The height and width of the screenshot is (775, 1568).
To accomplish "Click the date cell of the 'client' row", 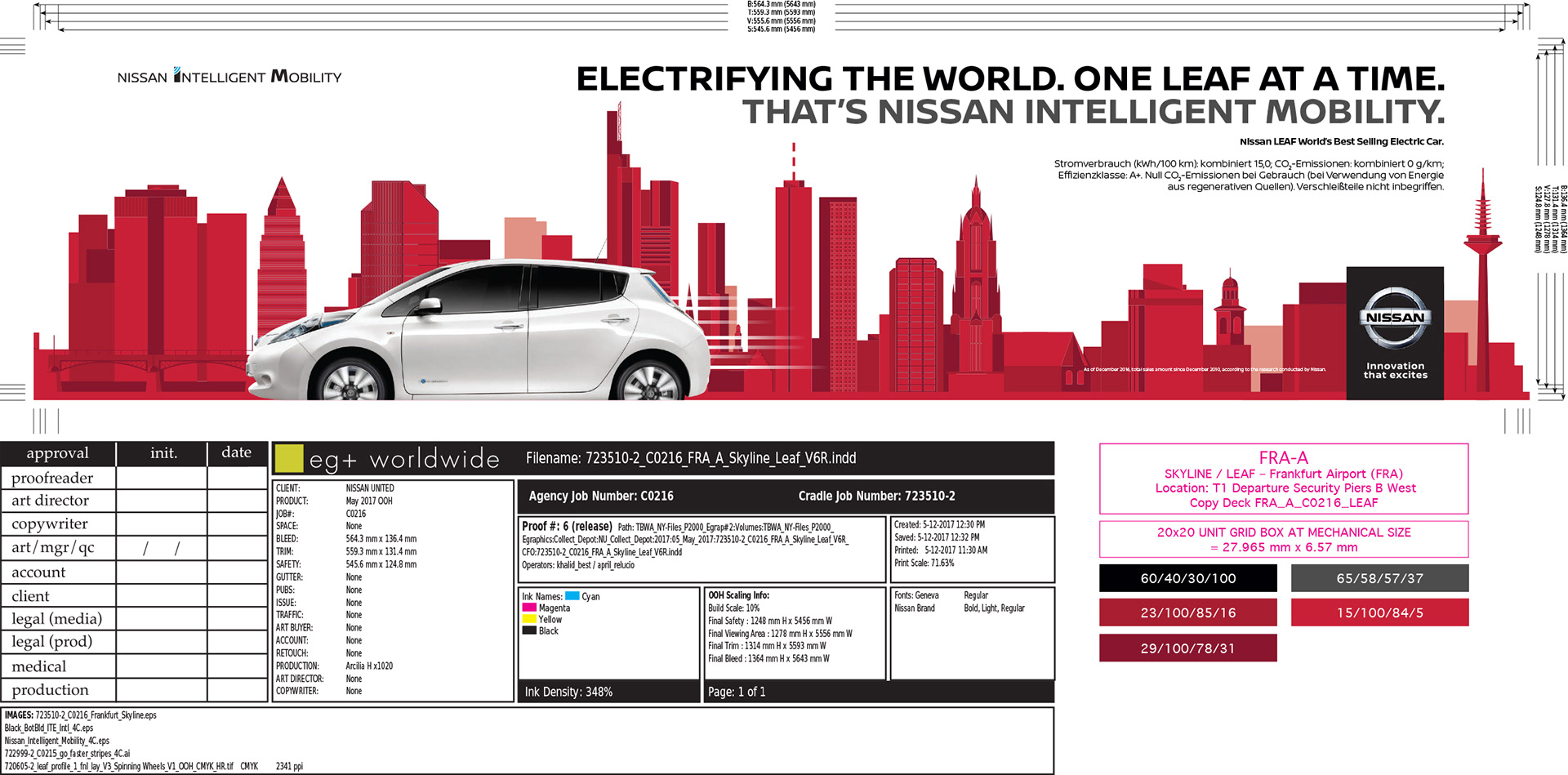I will point(238,596).
